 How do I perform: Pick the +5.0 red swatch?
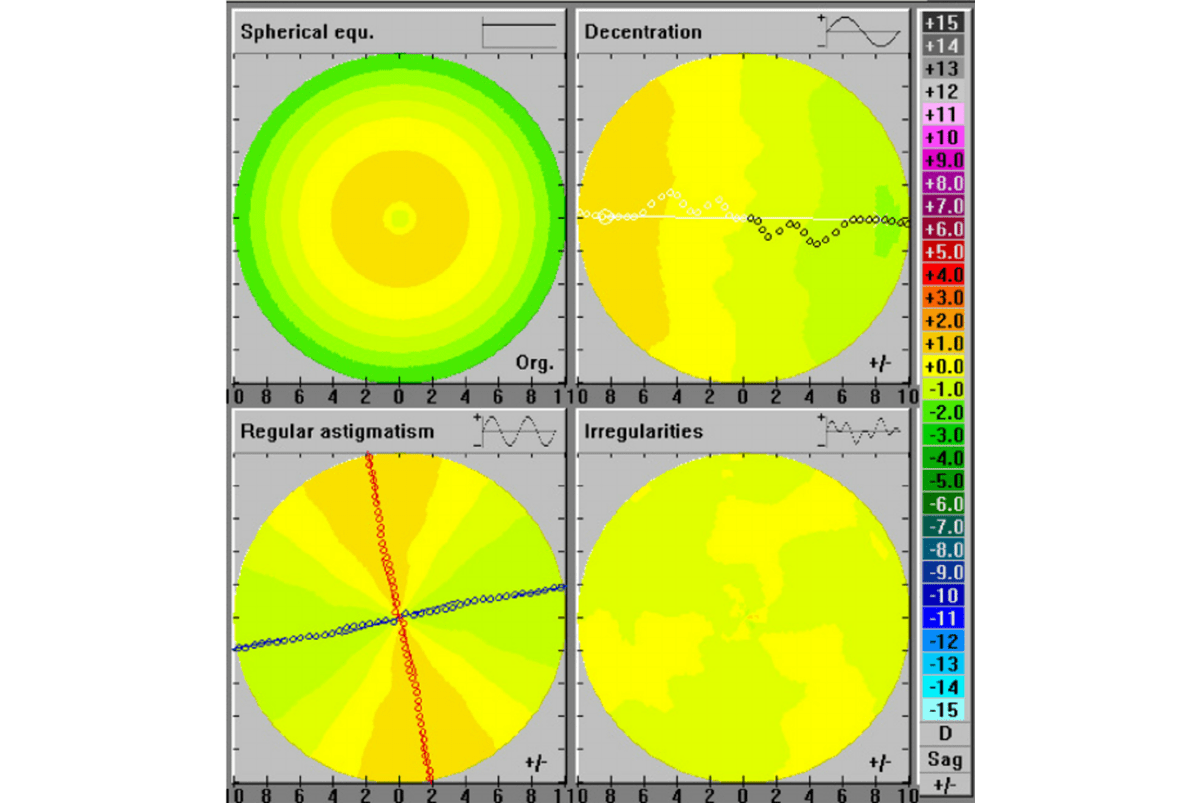tap(943, 251)
